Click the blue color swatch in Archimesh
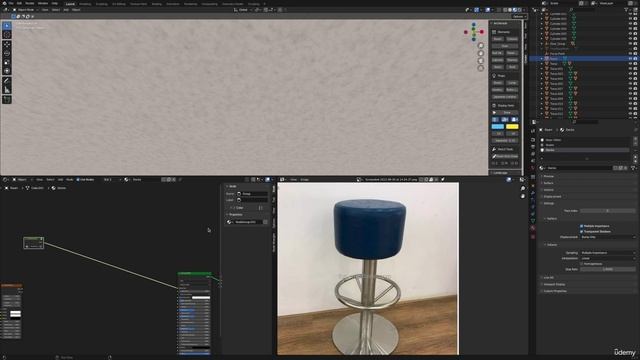 498,127
